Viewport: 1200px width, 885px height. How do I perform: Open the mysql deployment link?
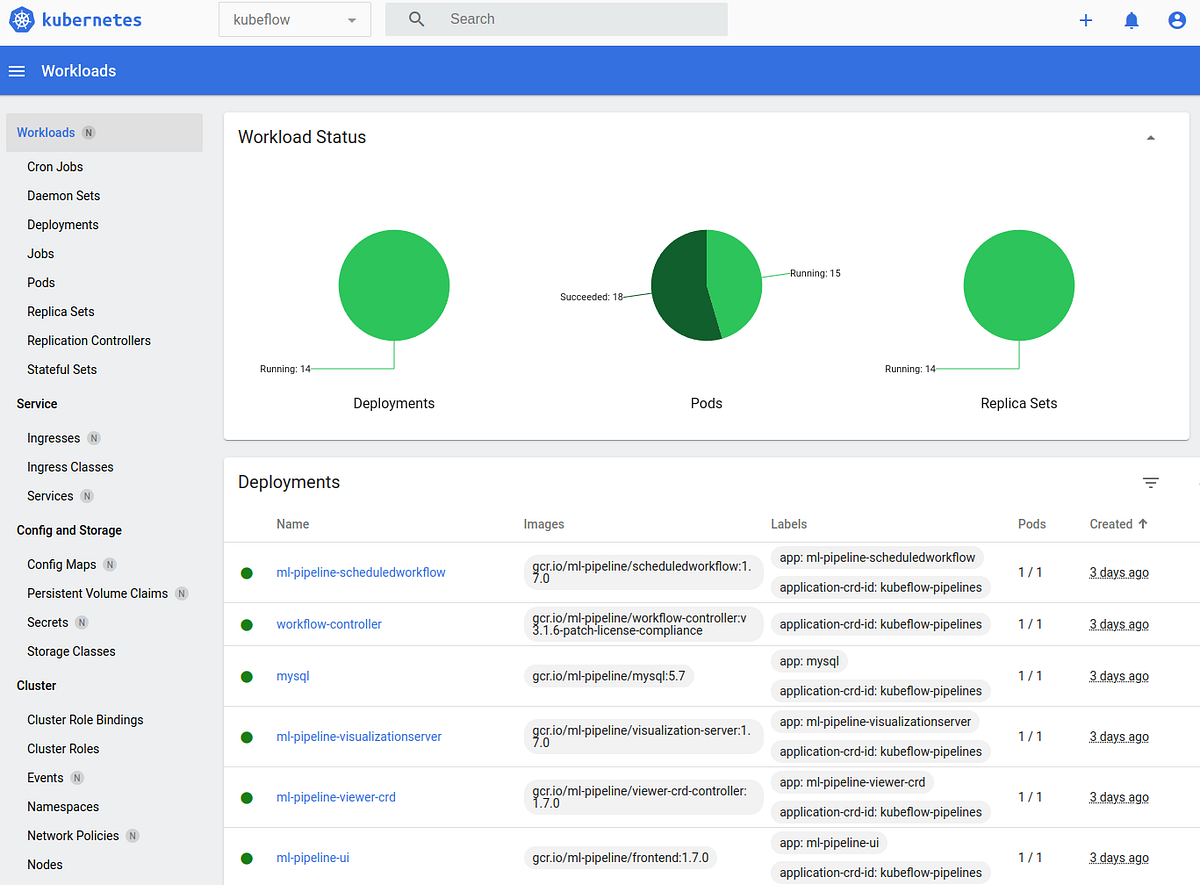point(293,677)
